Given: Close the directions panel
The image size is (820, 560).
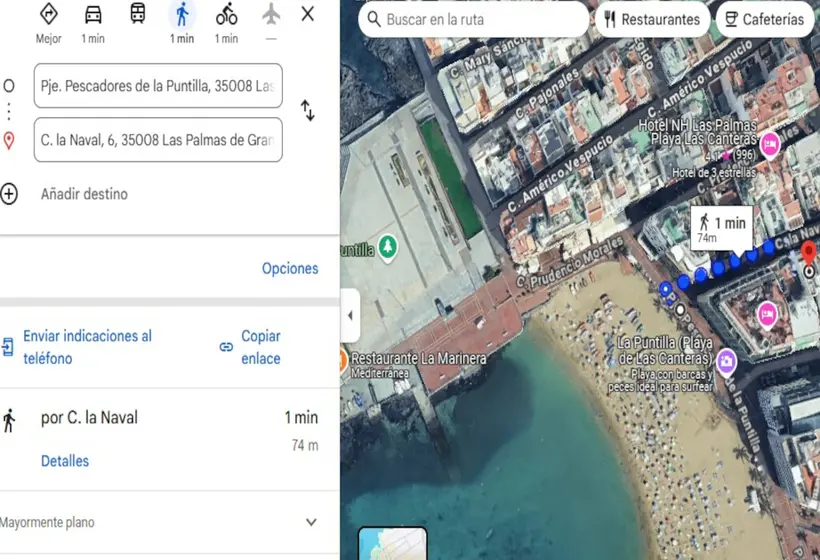Looking at the screenshot, I should 308,14.
